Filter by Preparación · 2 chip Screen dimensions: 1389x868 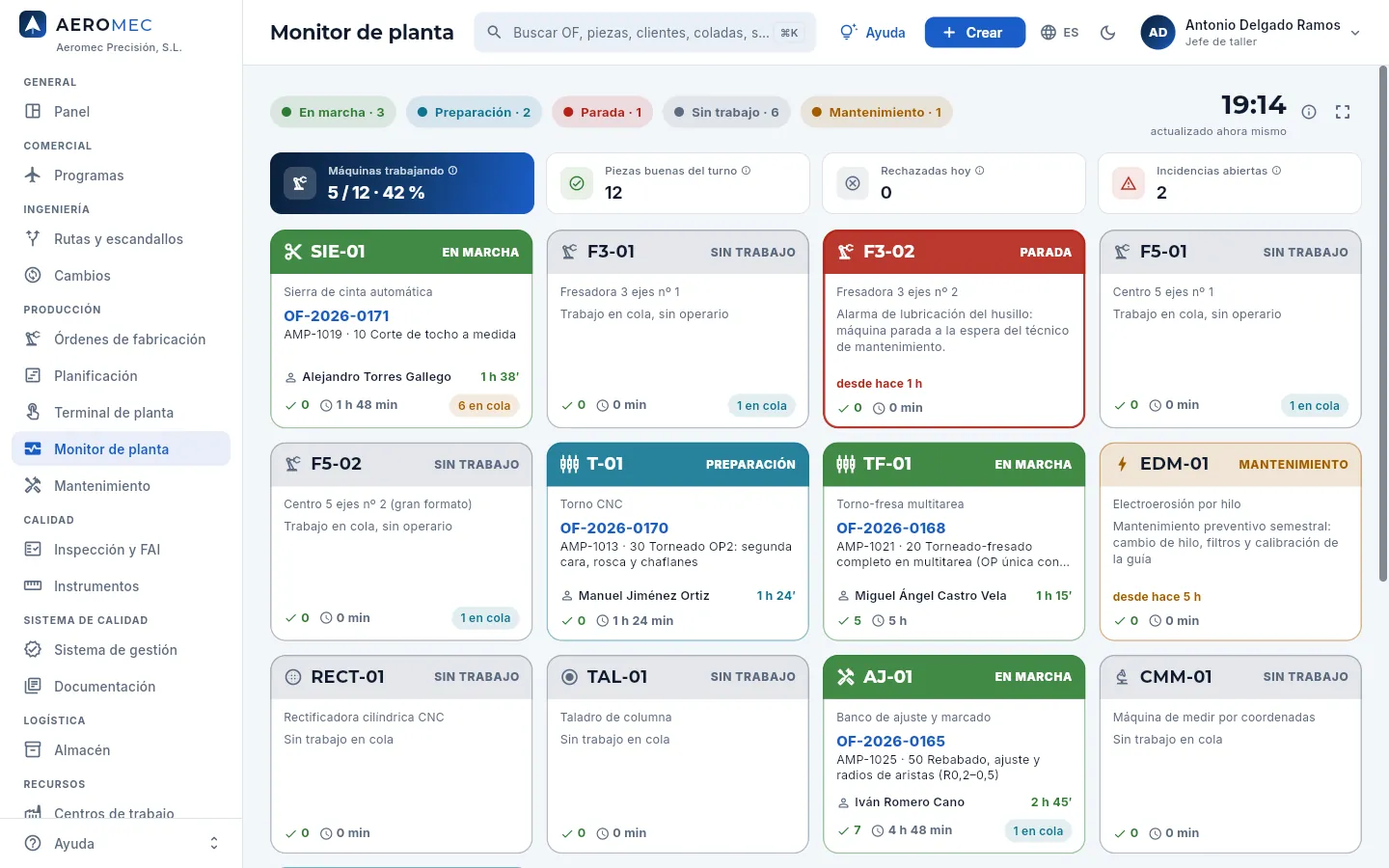click(473, 112)
